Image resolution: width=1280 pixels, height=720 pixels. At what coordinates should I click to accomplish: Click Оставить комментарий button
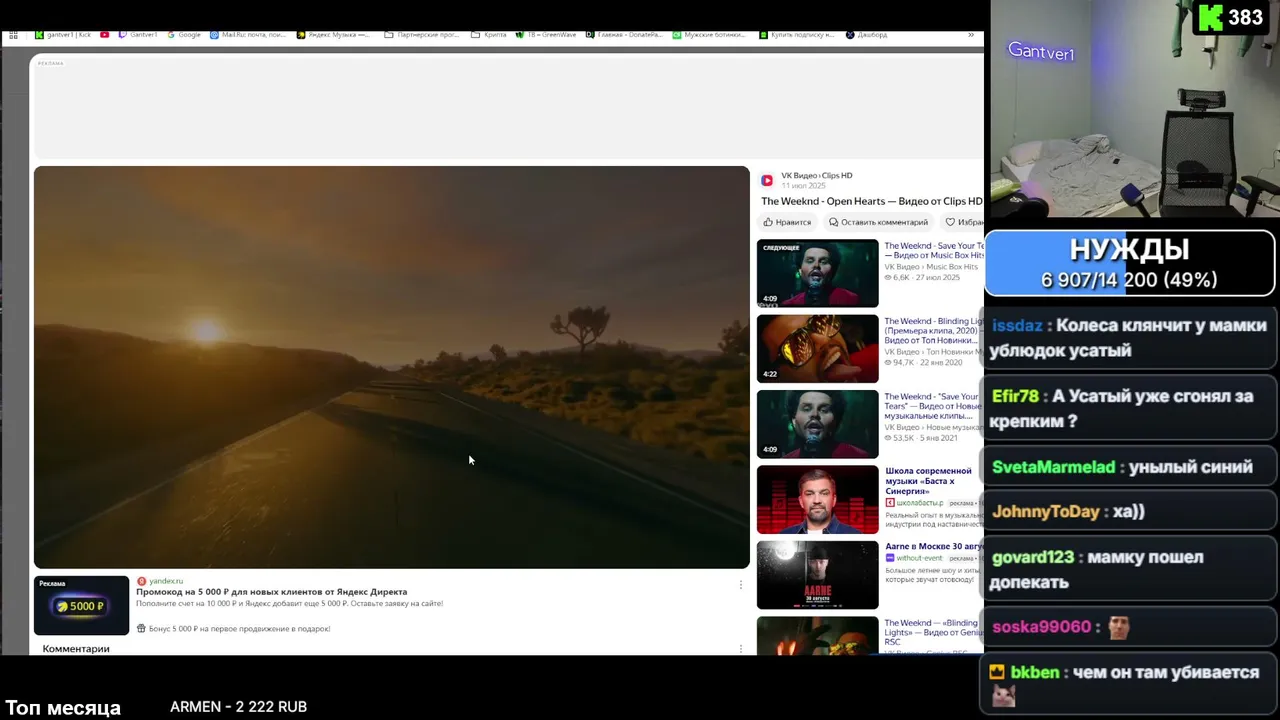pos(879,222)
